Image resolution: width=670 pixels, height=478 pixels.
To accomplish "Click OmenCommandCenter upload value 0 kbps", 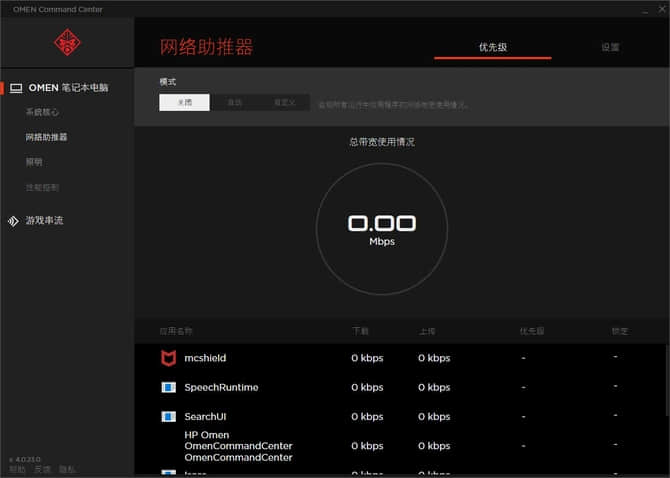I will tap(434, 446).
